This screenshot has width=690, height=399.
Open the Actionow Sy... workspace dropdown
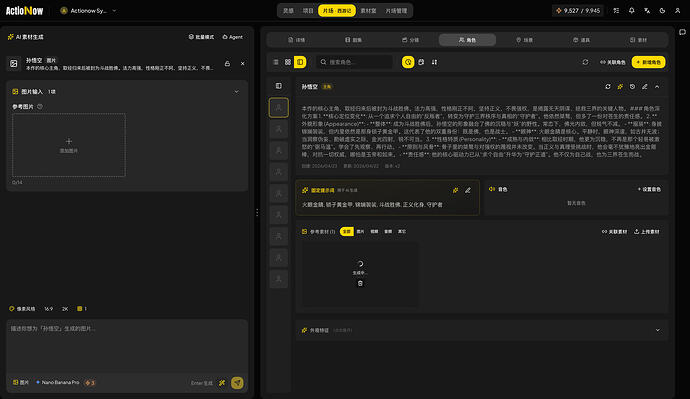point(88,11)
